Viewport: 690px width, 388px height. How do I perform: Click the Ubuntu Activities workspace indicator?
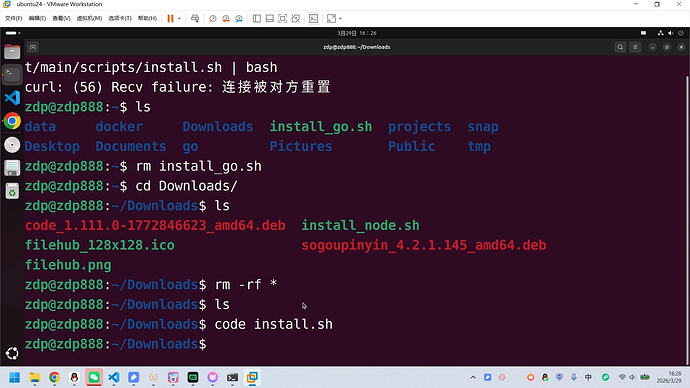coord(13,33)
